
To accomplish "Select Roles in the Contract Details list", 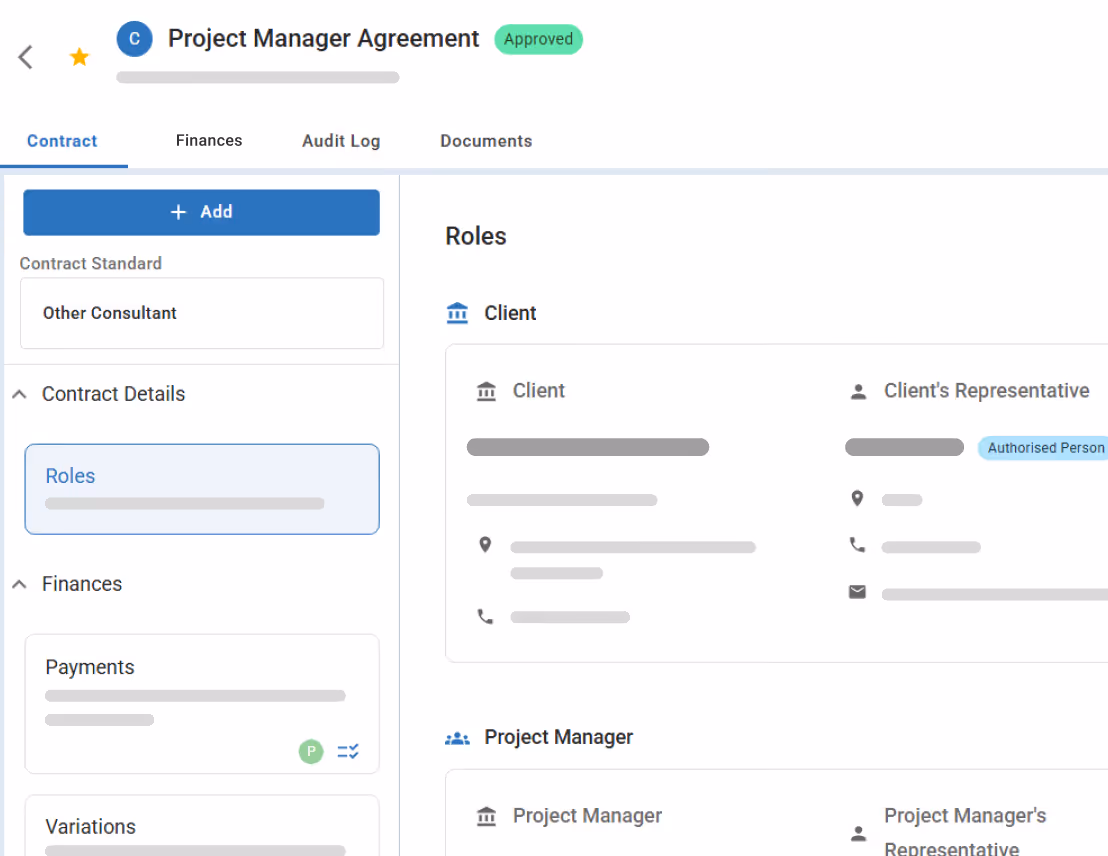I will pyautogui.click(x=201, y=489).
